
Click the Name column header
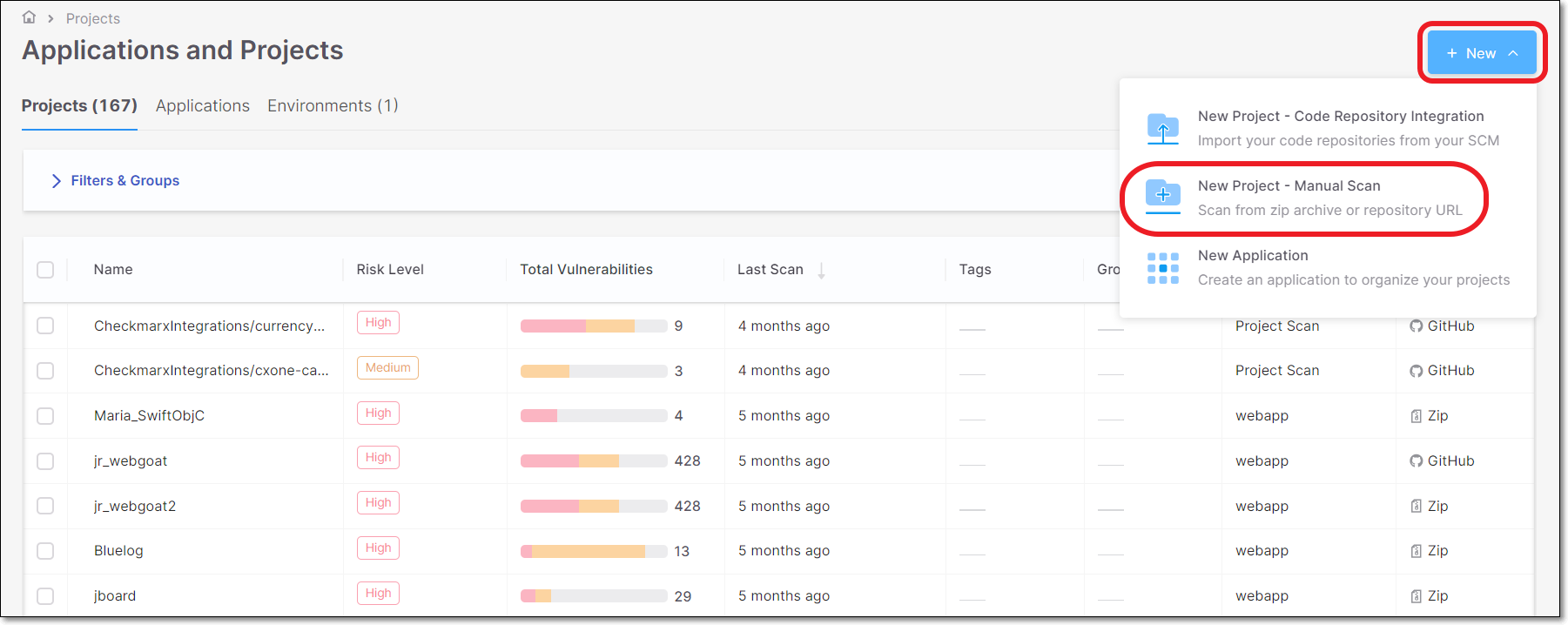coord(113,270)
